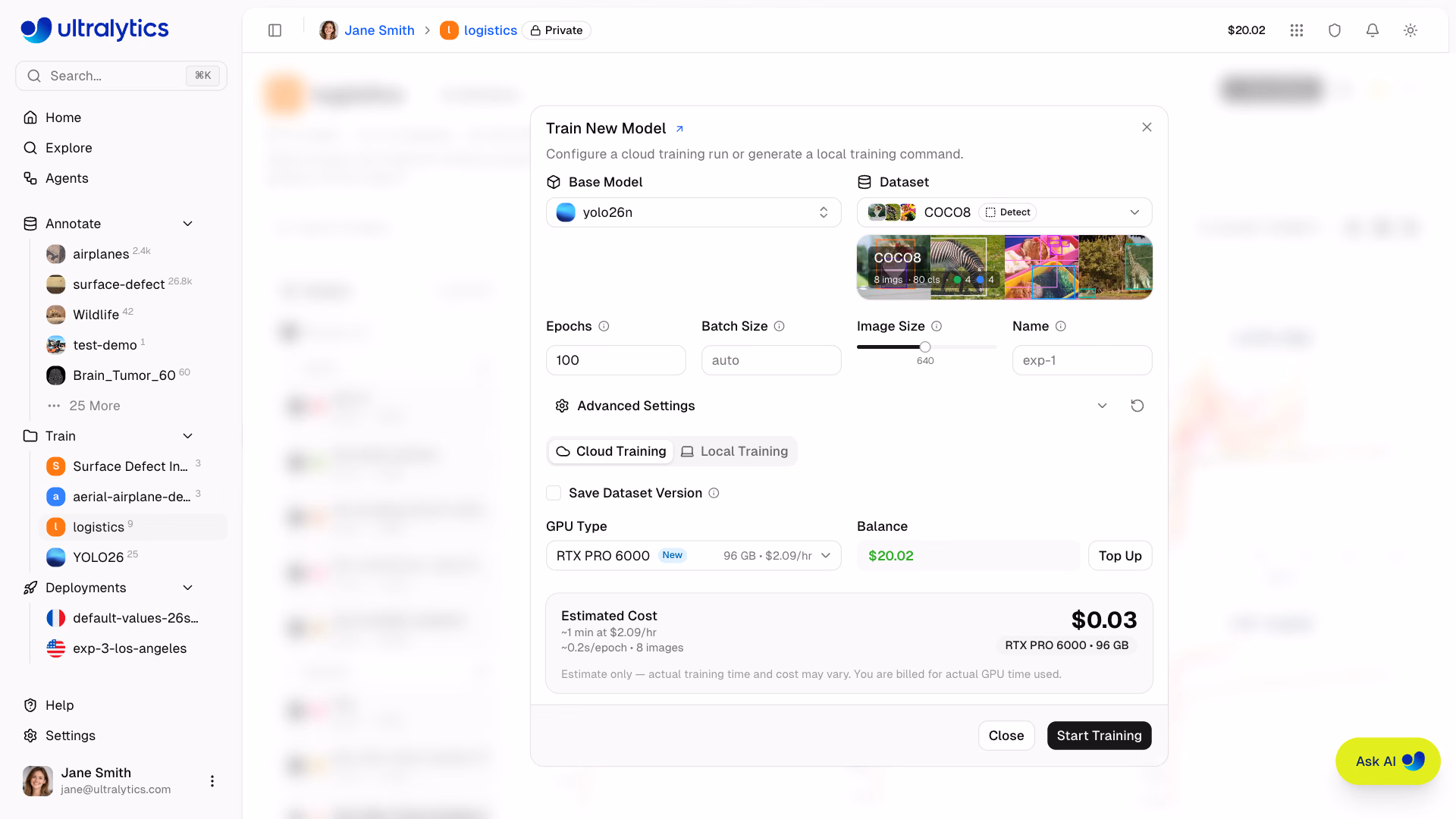Switch to Local Training mode
This screenshot has width=1456, height=819.
734,451
